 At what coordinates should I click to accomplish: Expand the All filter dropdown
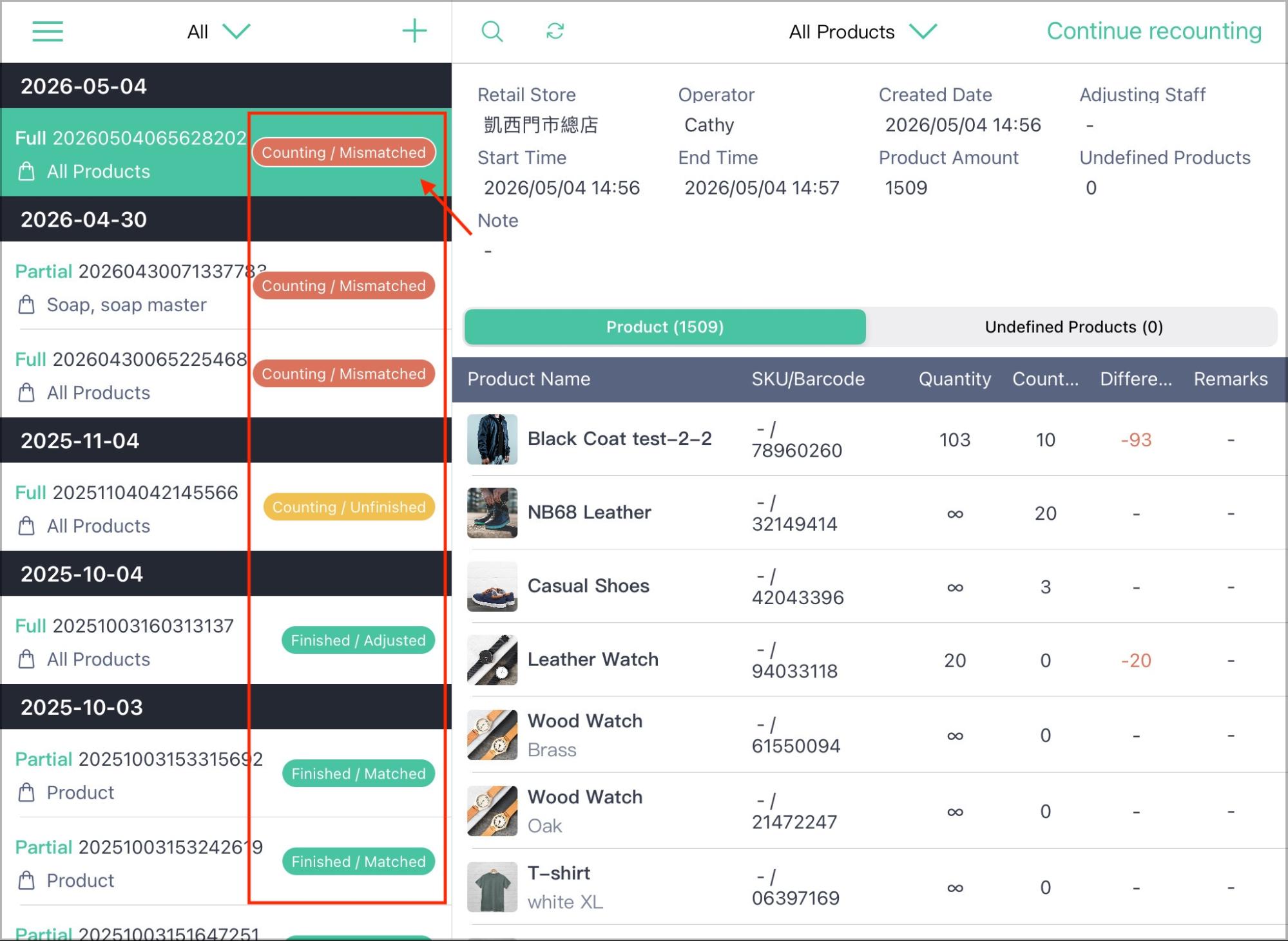click(x=218, y=32)
